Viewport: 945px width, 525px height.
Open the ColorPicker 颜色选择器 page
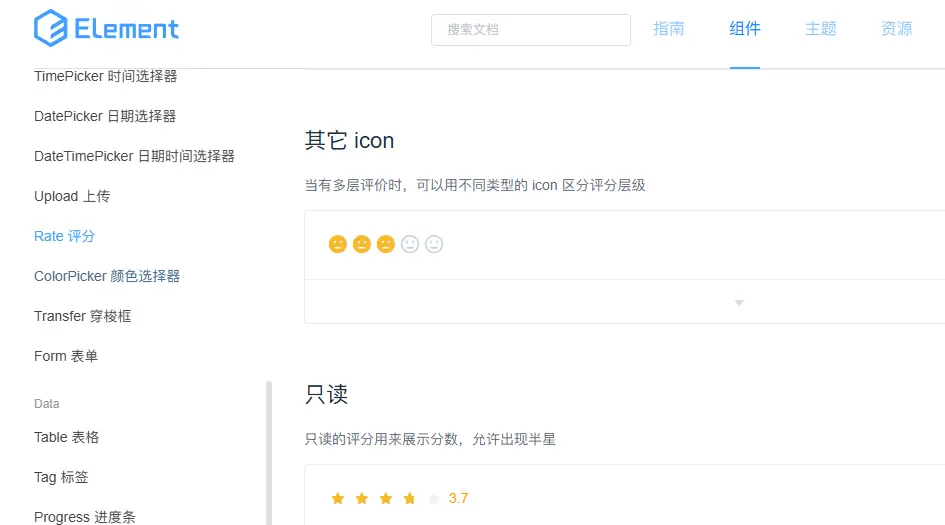coord(107,276)
